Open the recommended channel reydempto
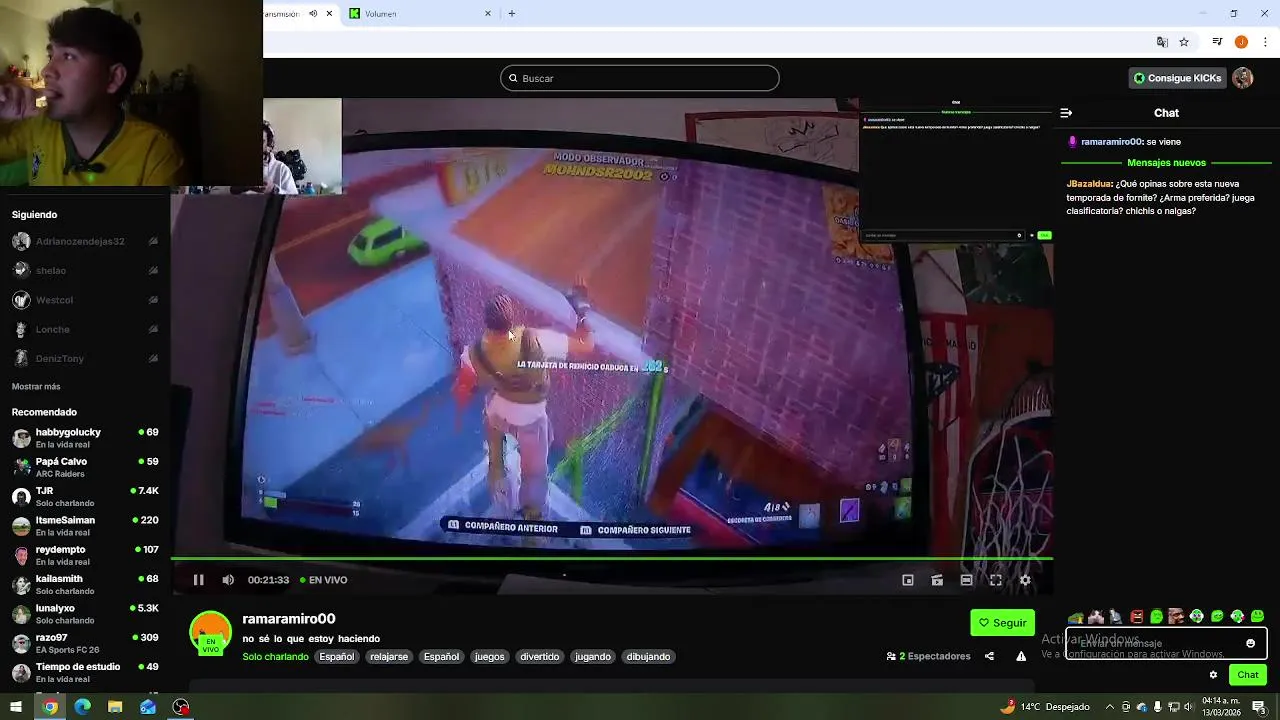Screen dimensions: 1280x720 coord(85,555)
